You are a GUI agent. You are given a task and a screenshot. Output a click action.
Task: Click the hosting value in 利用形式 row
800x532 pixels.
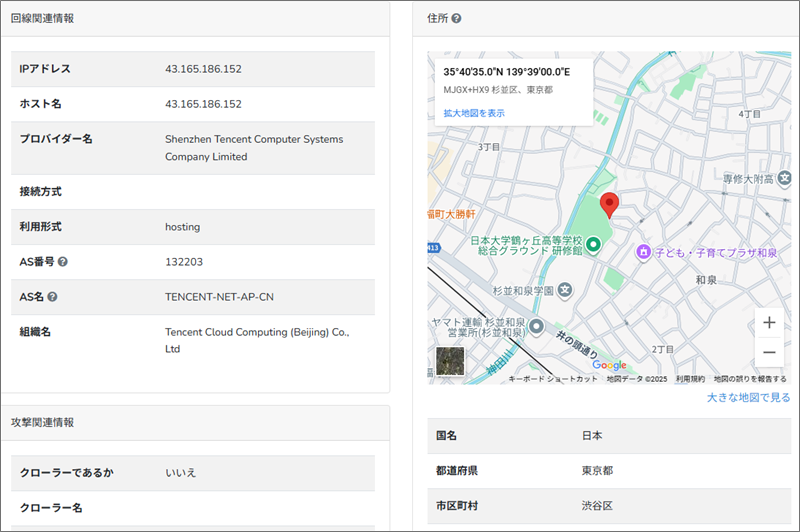(182, 227)
